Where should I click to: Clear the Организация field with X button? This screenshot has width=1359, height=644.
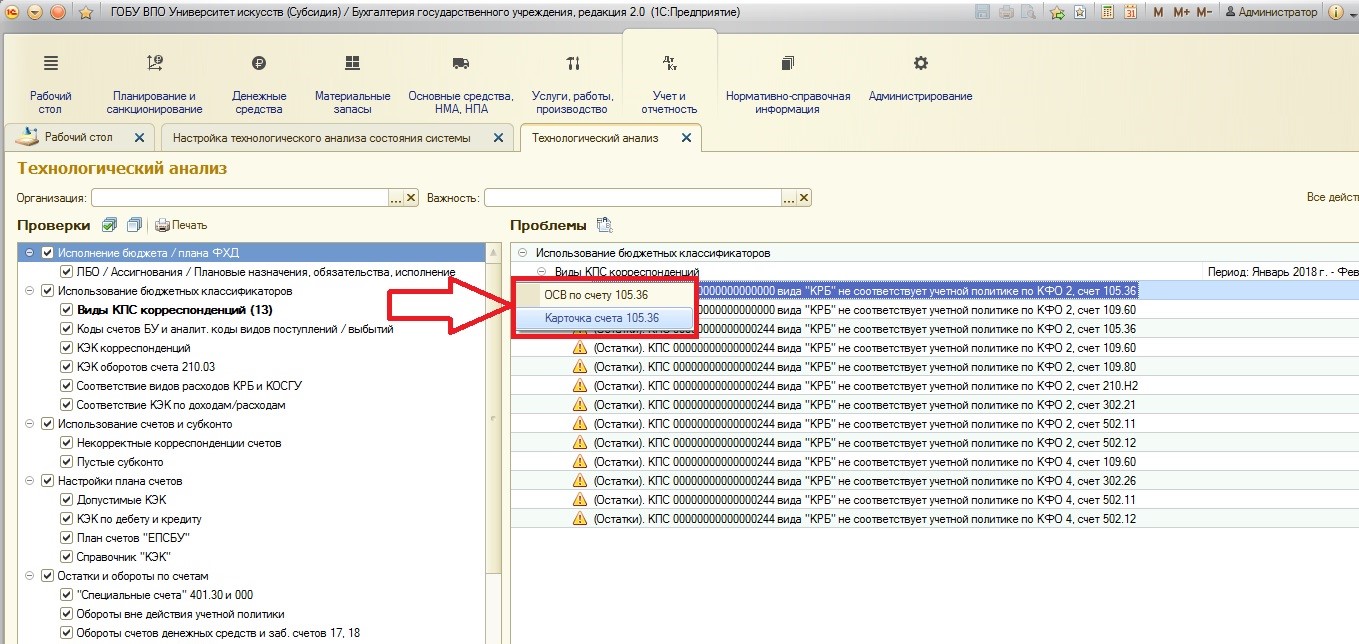point(411,198)
